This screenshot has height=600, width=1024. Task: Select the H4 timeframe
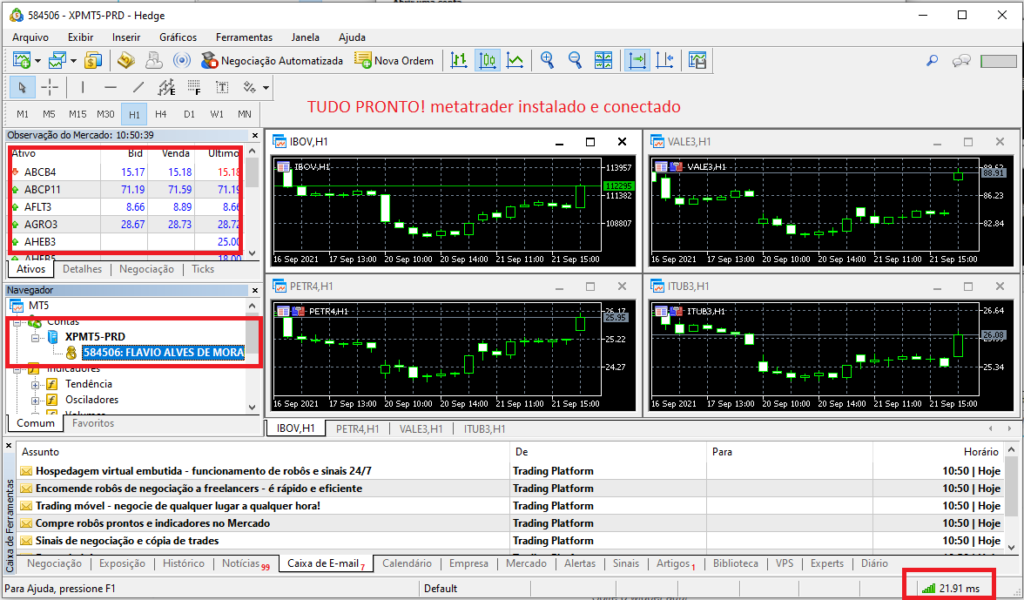161,114
